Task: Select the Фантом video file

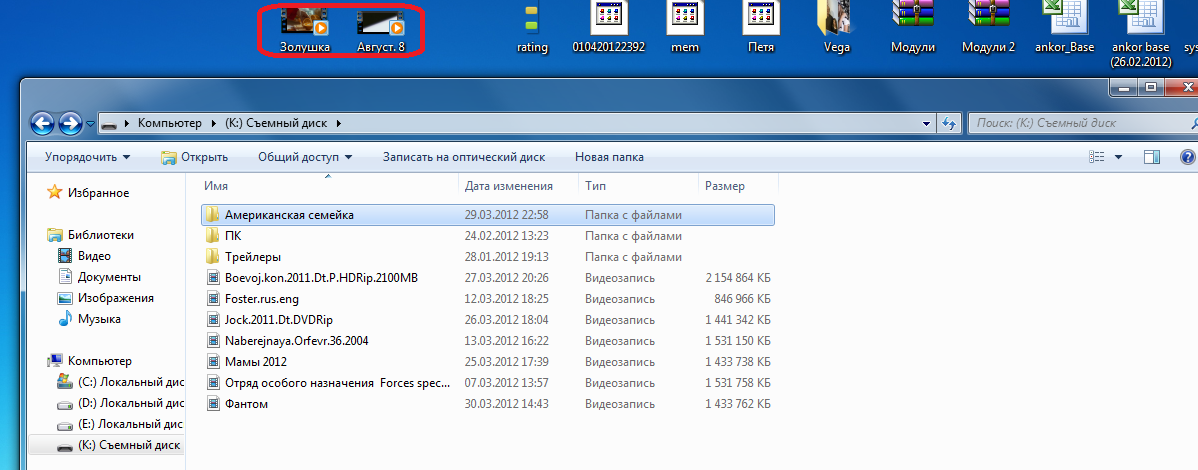Action: pyautogui.click(x=487, y=404)
